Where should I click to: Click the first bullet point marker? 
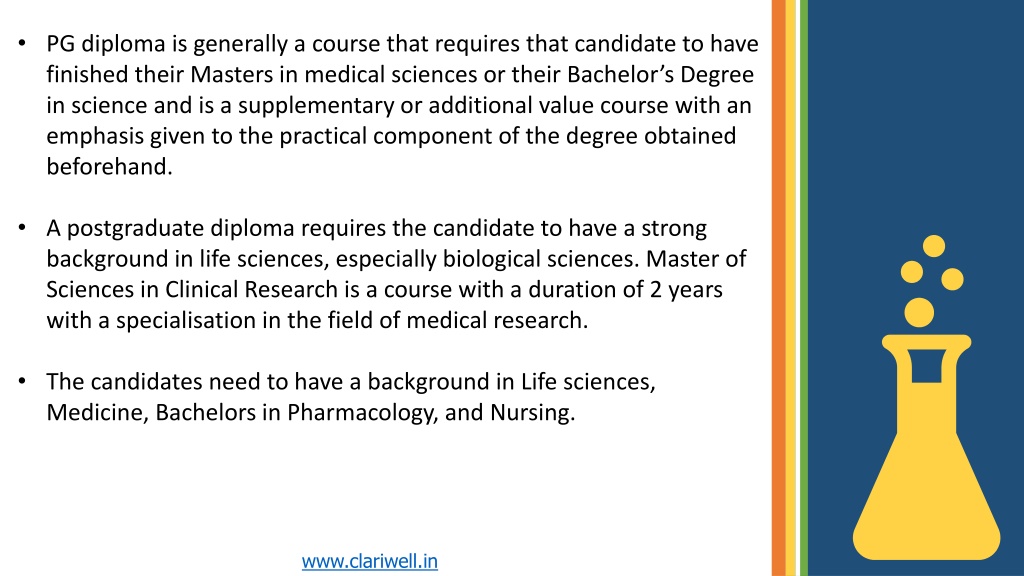[x=22, y=44]
